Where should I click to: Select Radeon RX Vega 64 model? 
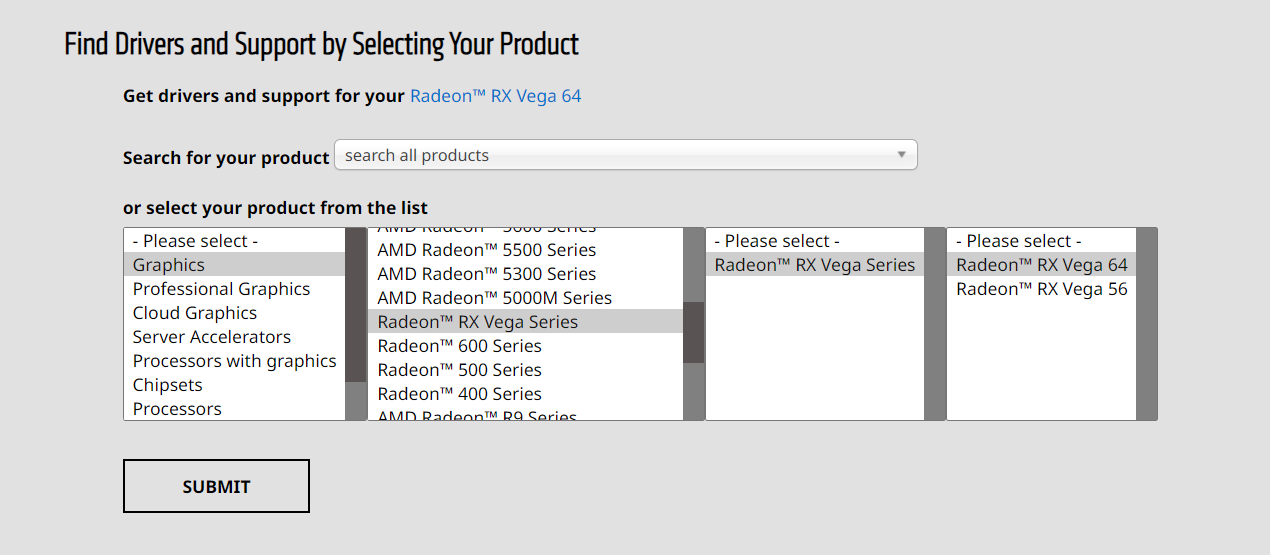coord(1041,265)
